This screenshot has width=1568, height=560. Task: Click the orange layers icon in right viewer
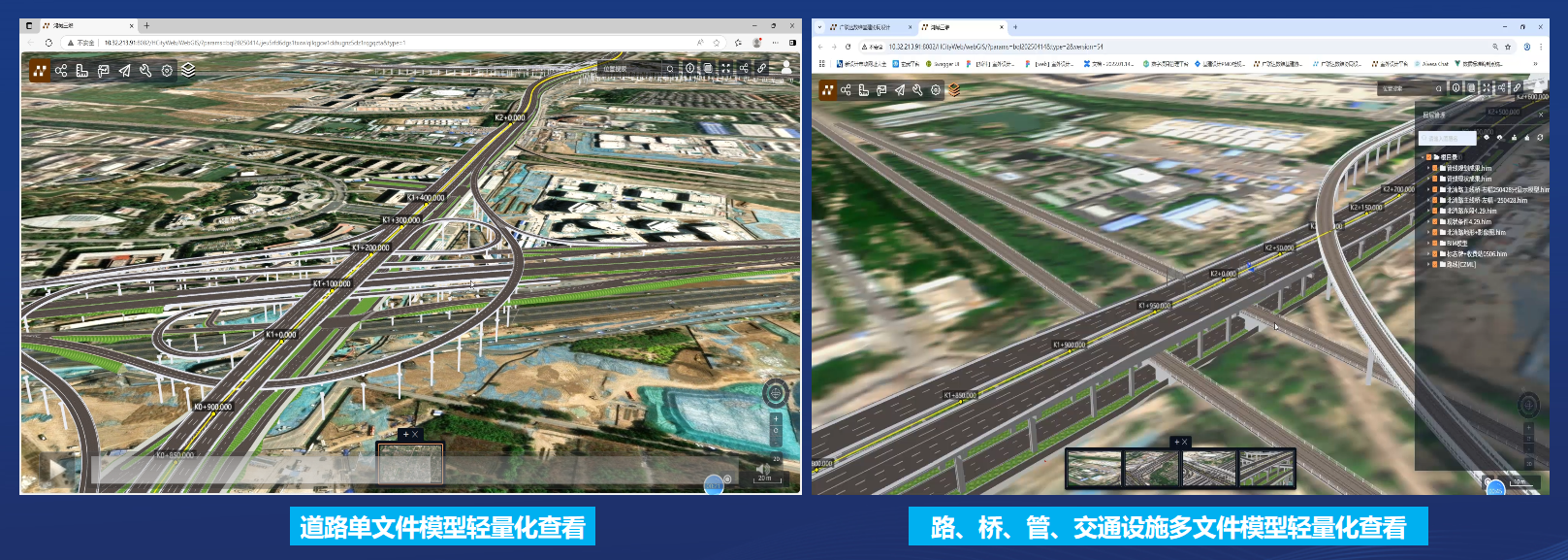[x=954, y=90]
